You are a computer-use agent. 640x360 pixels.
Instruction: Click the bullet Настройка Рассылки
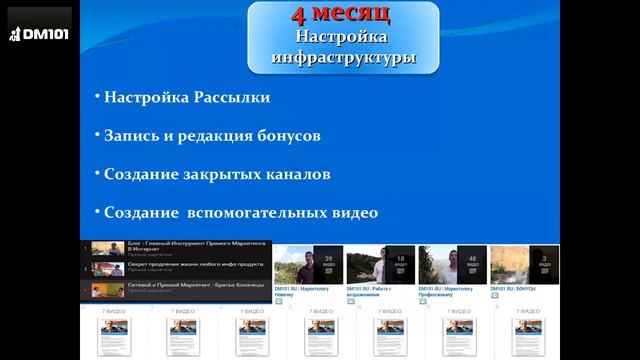[187, 97]
